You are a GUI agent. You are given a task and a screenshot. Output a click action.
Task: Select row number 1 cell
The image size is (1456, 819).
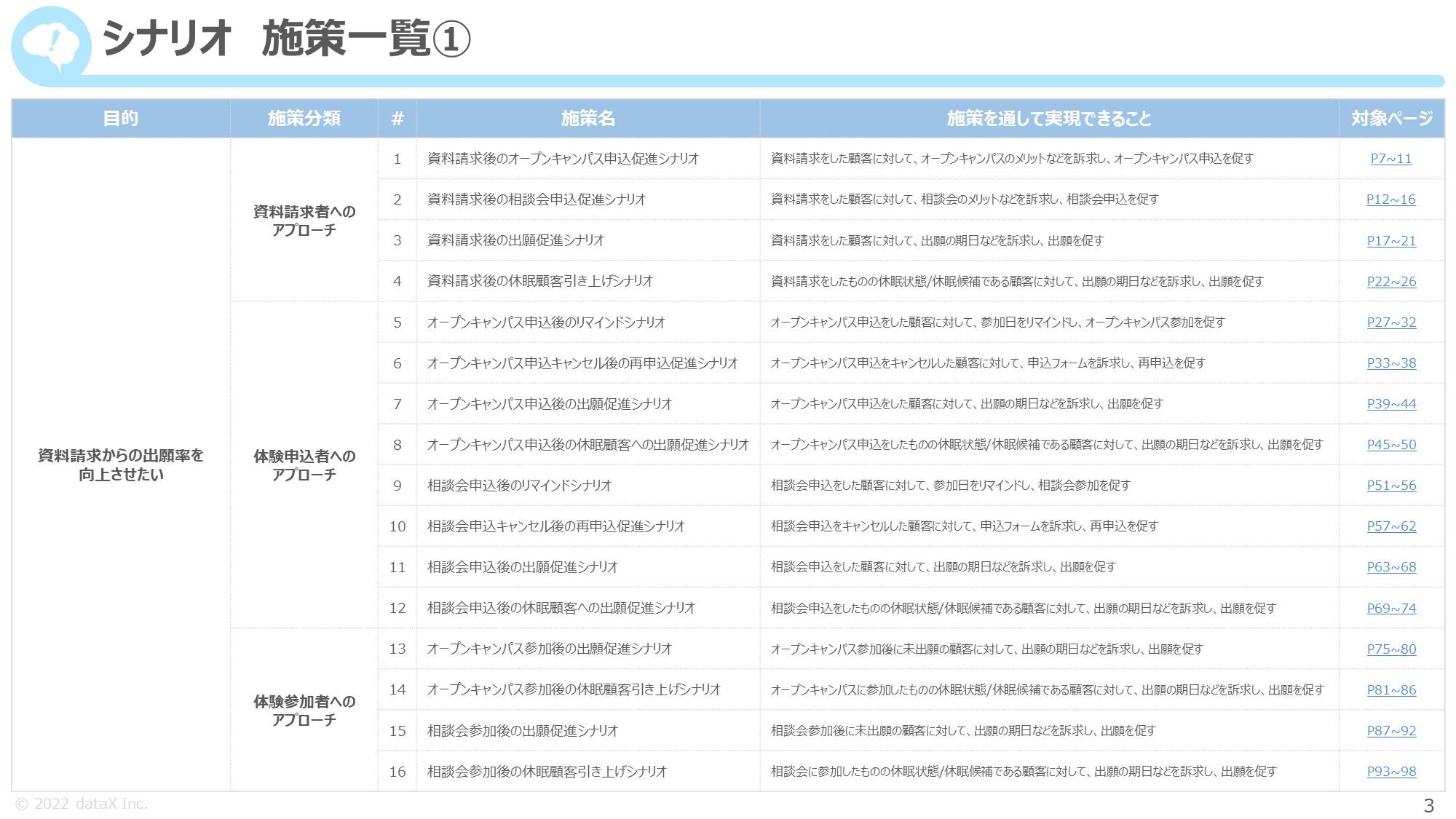point(397,159)
